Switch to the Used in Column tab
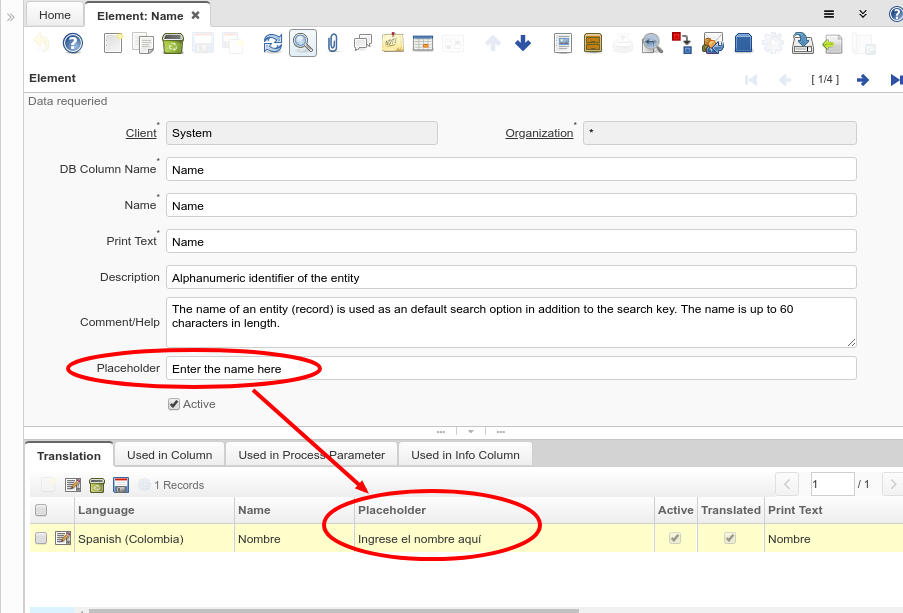 click(x=169, y=455)
